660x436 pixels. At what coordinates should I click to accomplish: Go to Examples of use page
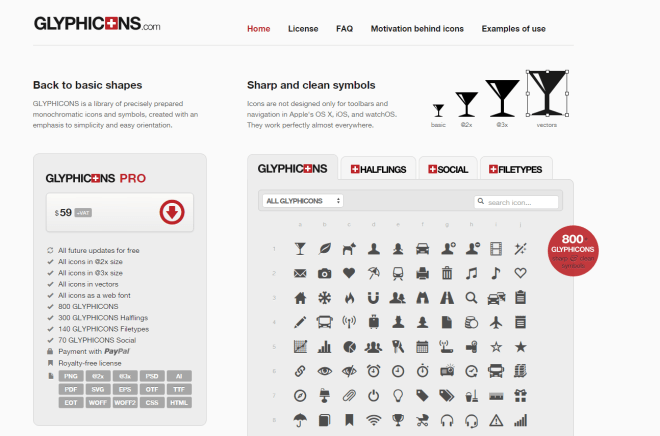tap(513, 29)
